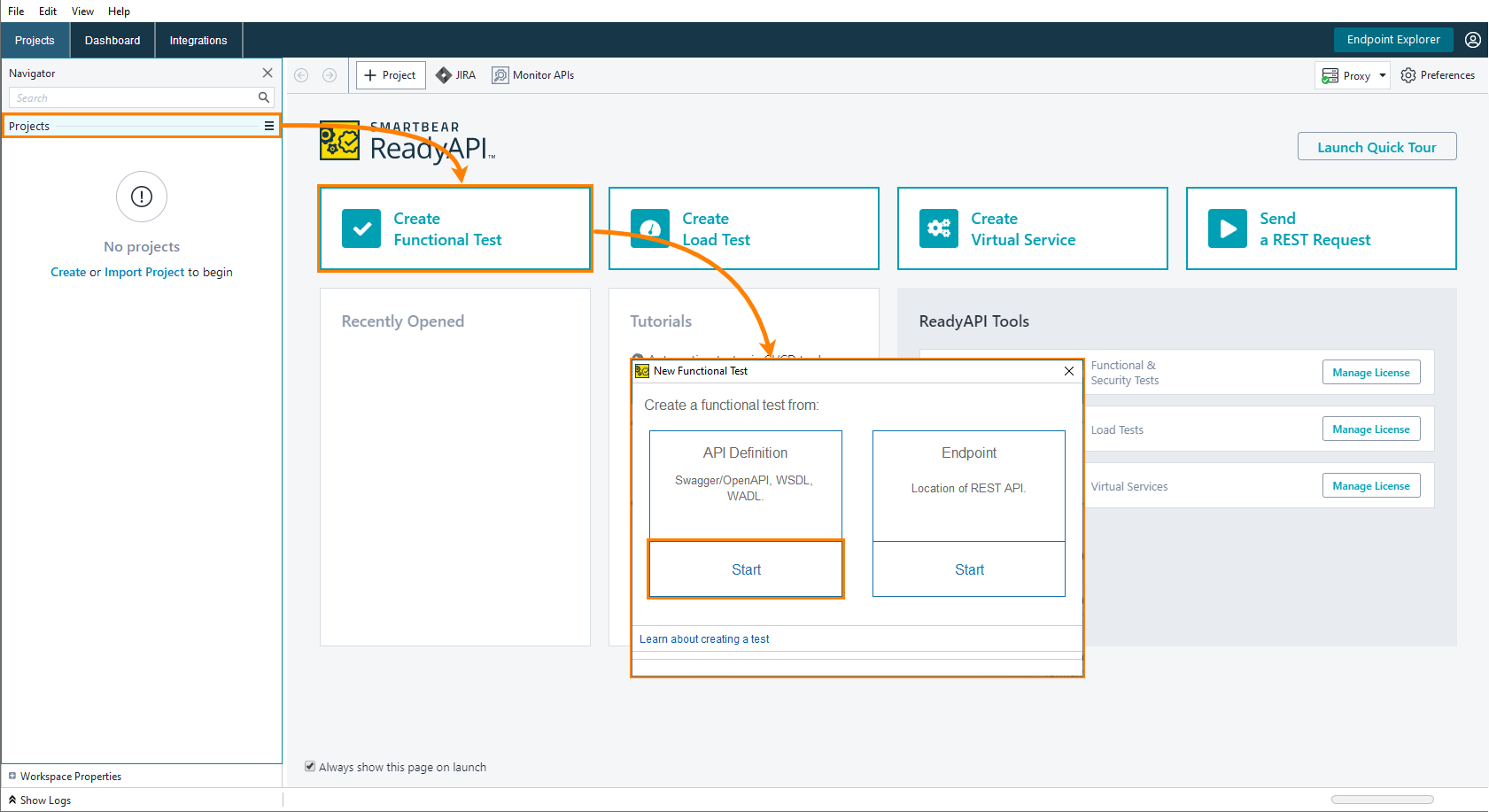
Task: Click the Proxy server icon
Action: (x=1330, y=75)
